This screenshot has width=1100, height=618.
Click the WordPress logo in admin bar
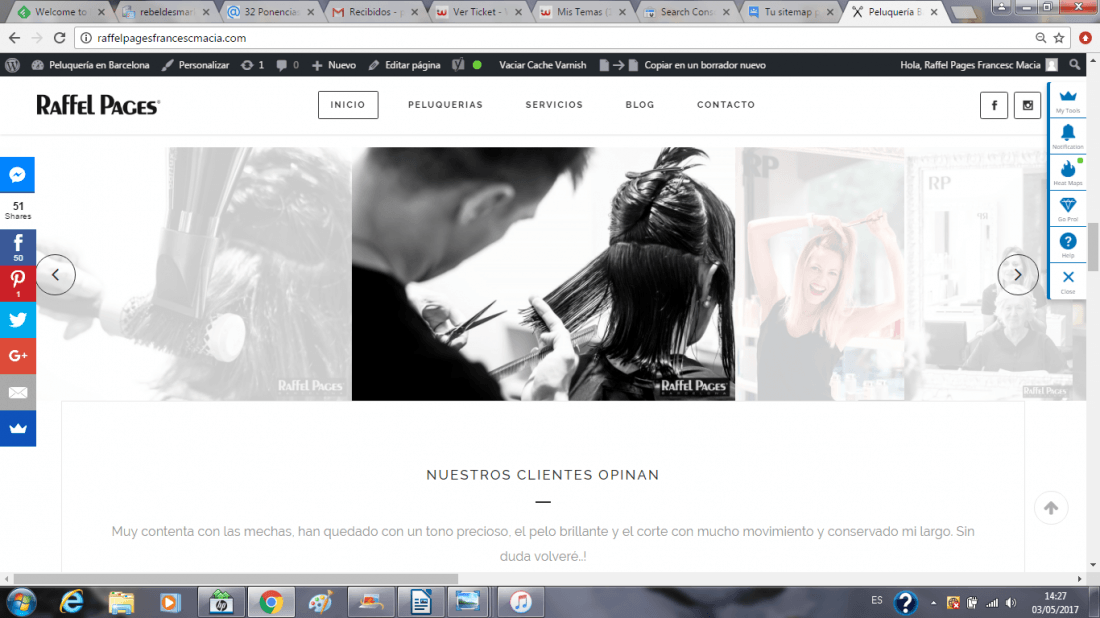[12, 65]
